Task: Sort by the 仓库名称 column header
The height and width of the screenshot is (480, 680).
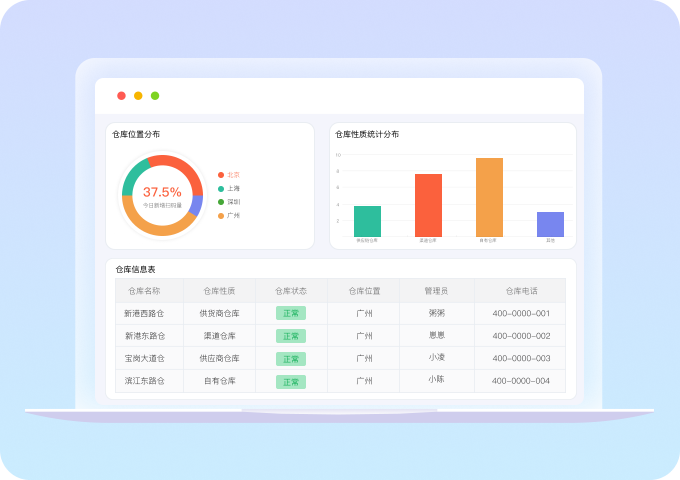Action: 144,291
